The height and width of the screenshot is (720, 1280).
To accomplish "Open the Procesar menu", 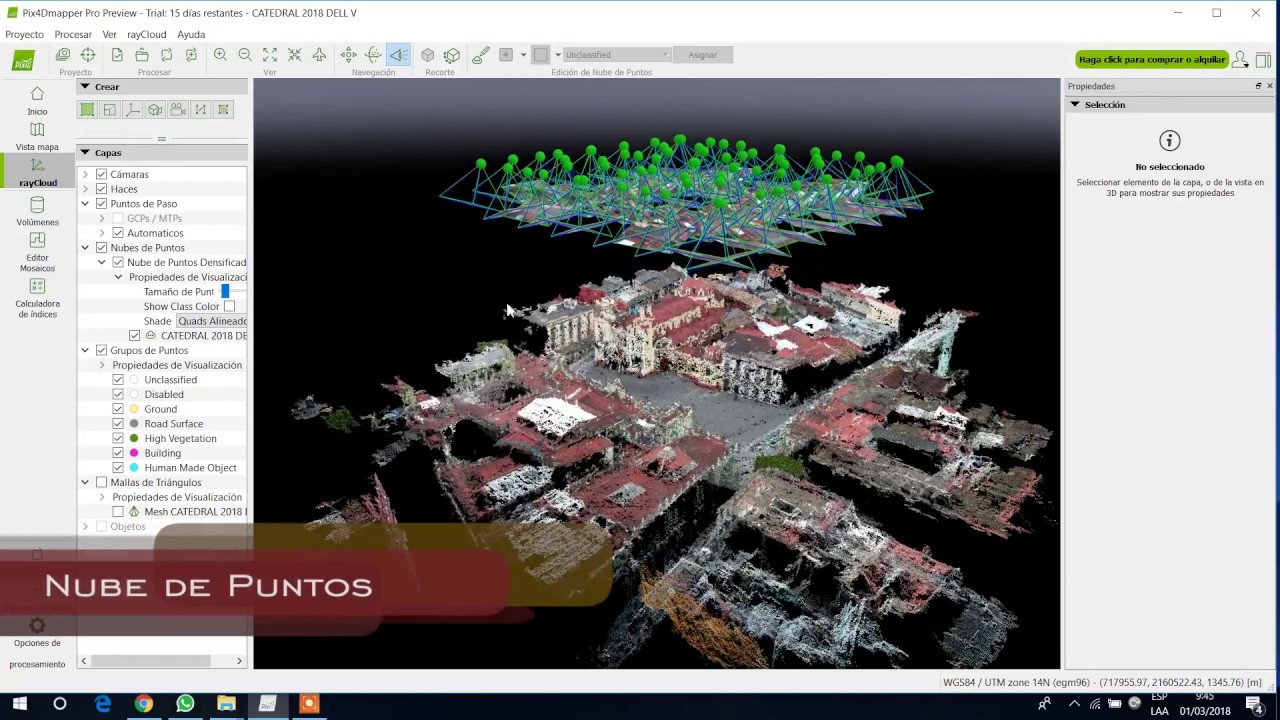I will pyautogui.click(x=73, y=34).
